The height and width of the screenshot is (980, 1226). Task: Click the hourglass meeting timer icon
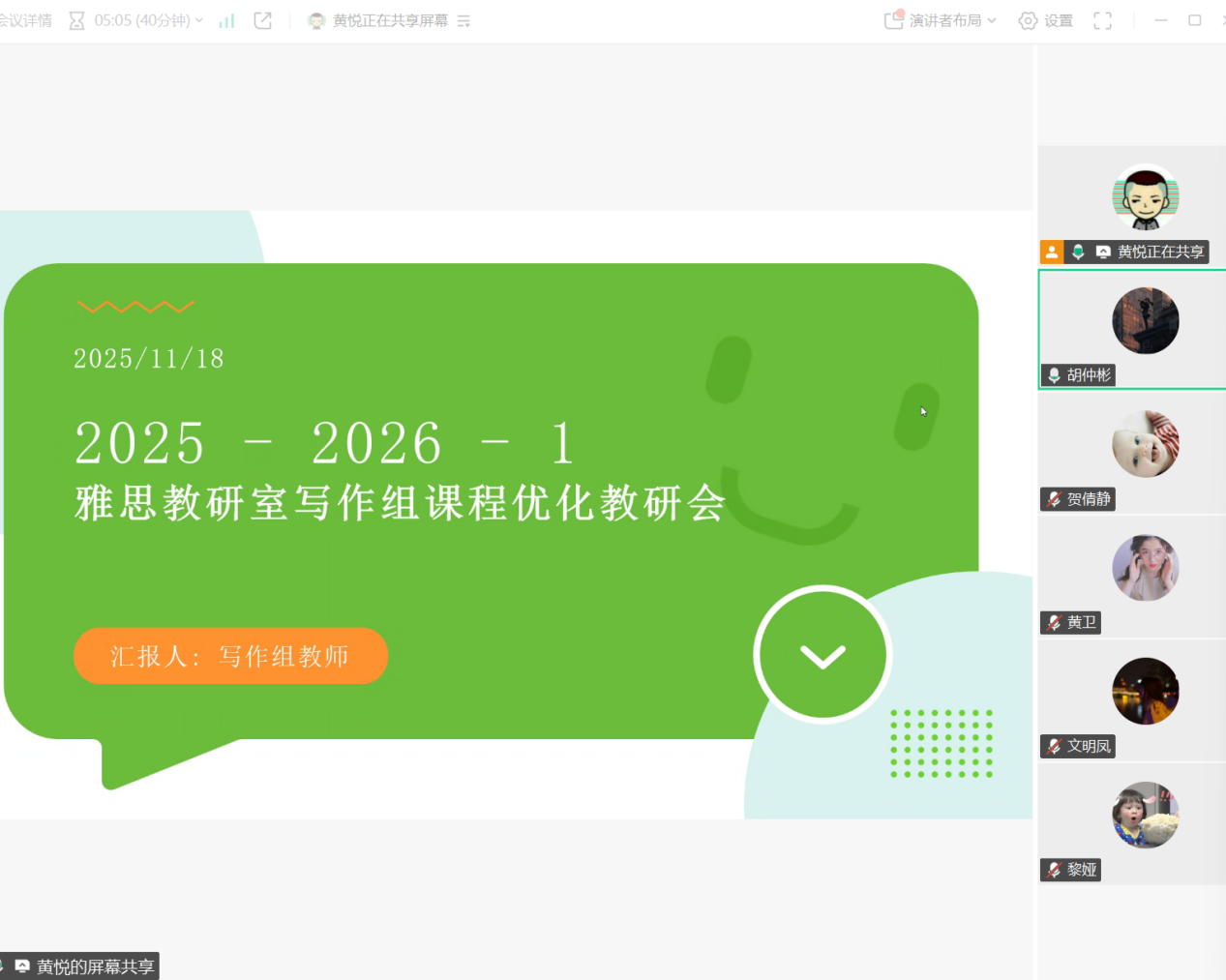pyautogui.click(x=76, y=20)
